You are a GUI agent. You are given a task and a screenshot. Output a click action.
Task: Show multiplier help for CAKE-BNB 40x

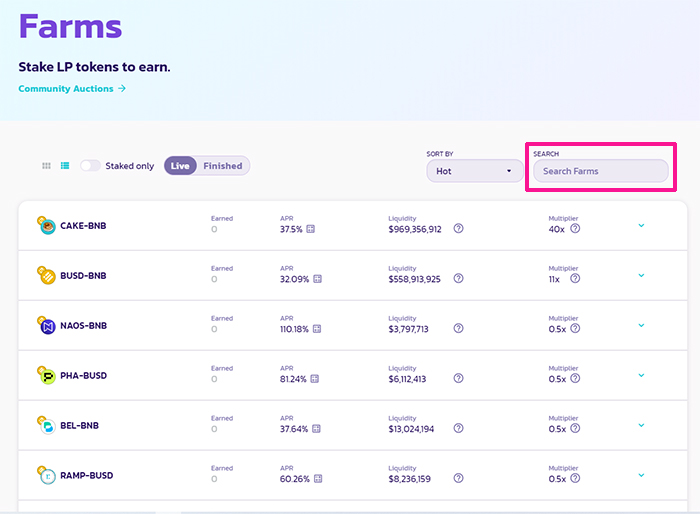click(x=575, y=229)
